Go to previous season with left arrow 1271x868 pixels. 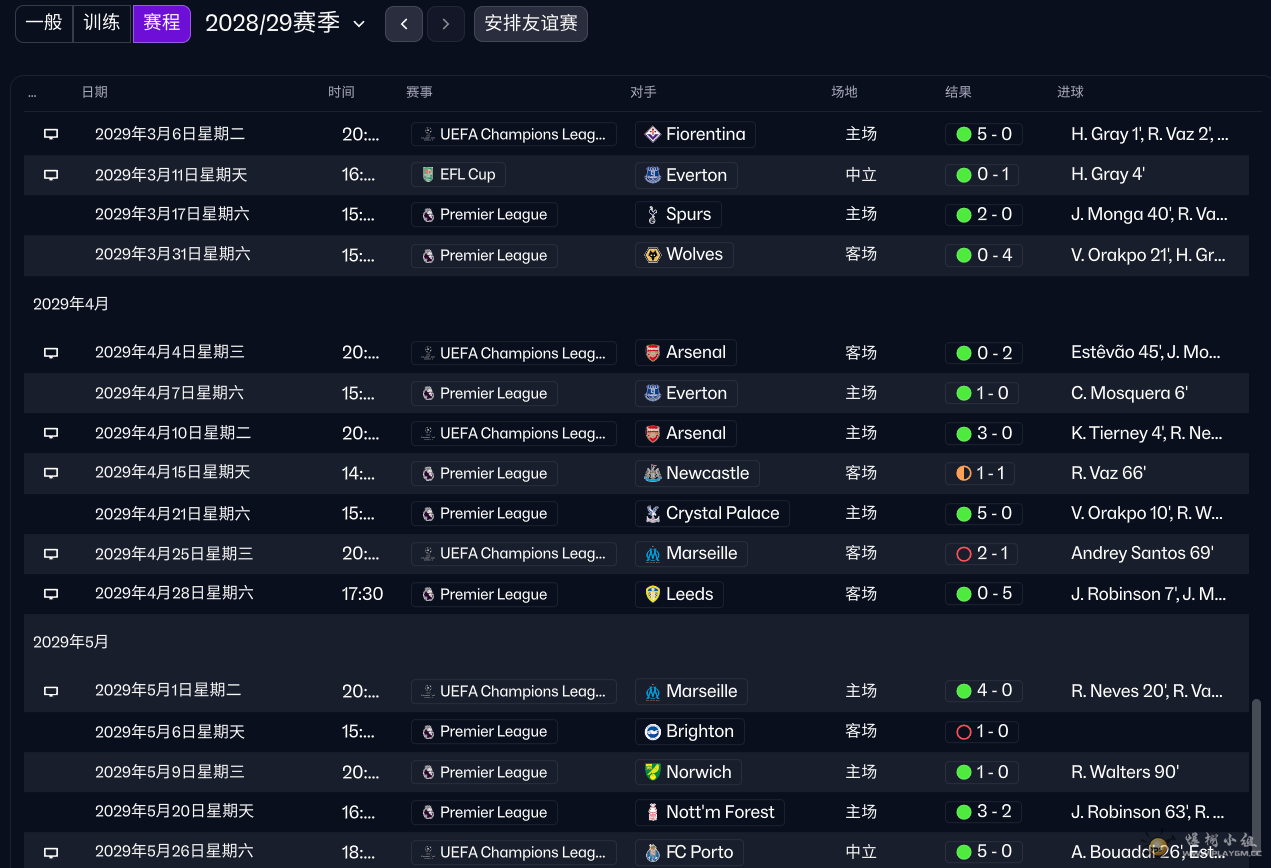404,24
